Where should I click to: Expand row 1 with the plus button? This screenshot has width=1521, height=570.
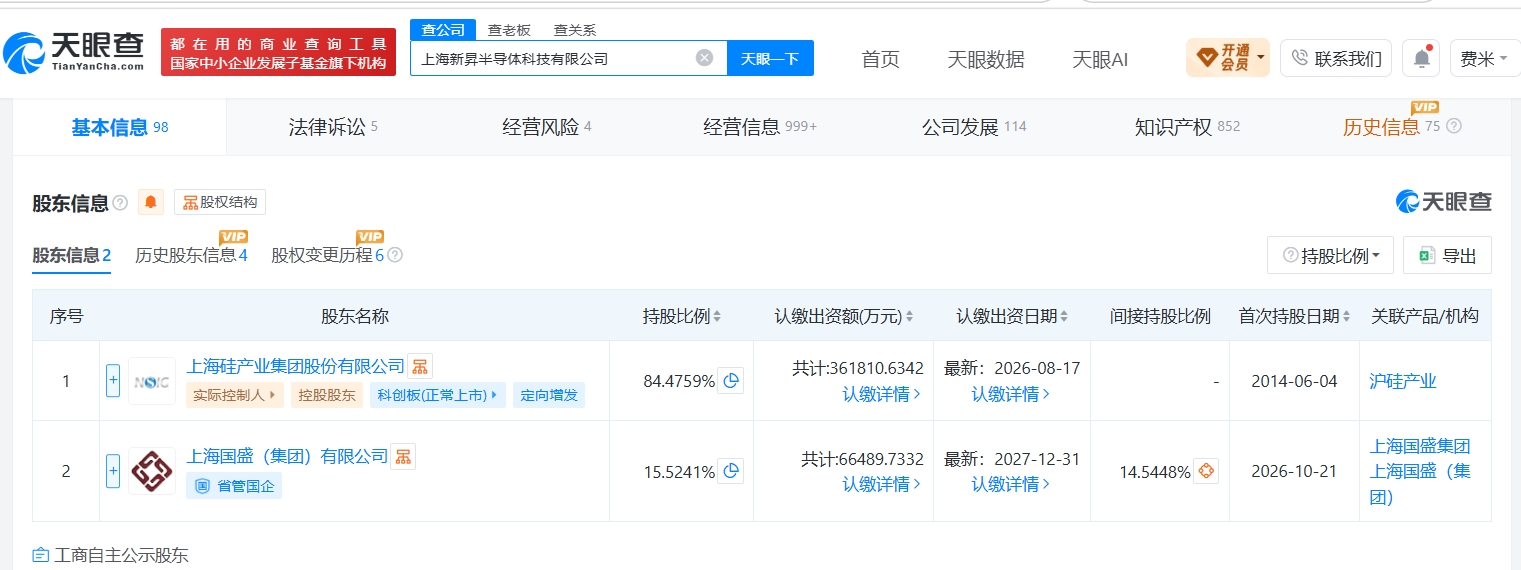point(113,381)
